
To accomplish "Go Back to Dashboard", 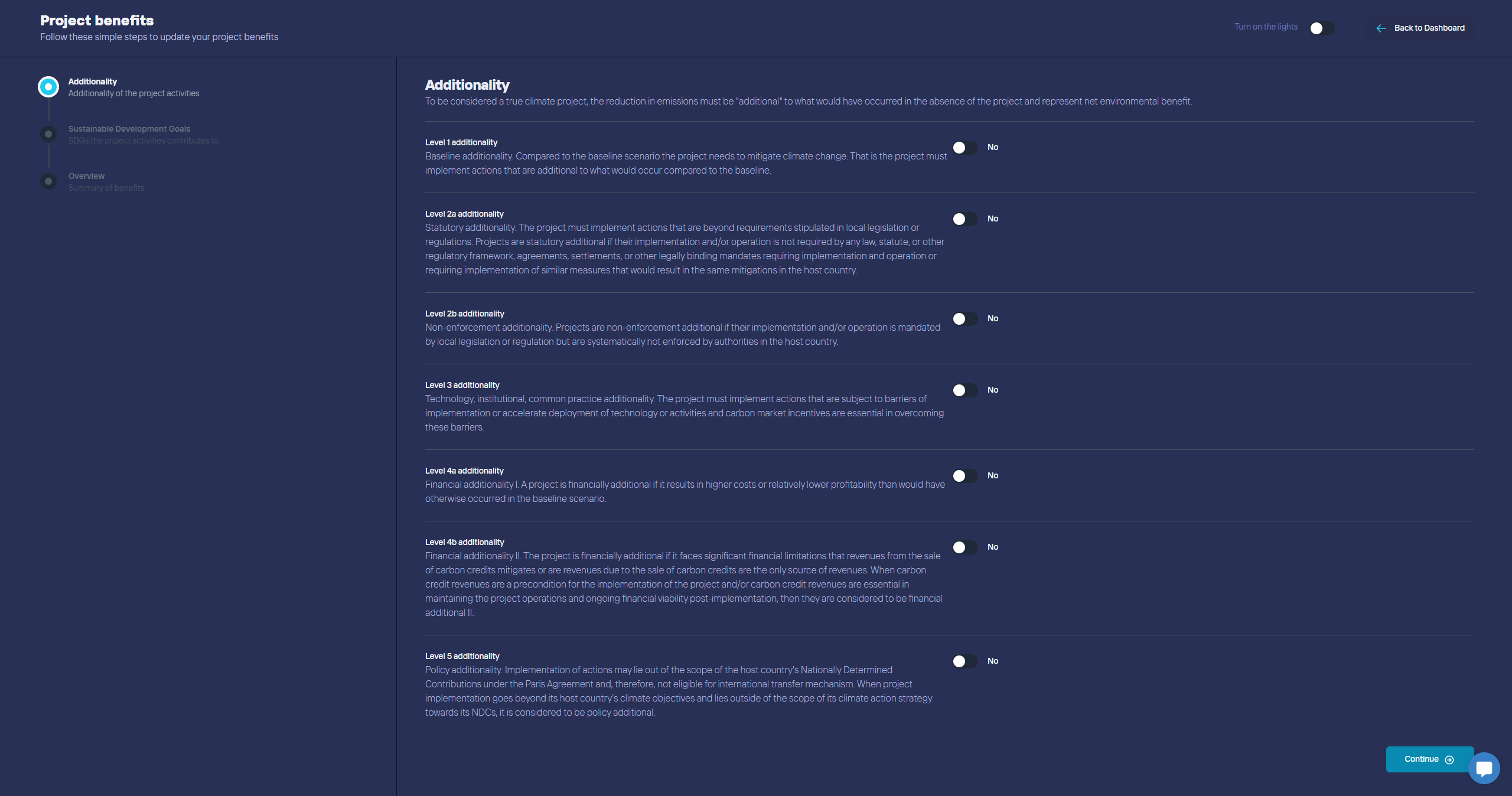I will pyautogui.click(x=1429, y=28).
